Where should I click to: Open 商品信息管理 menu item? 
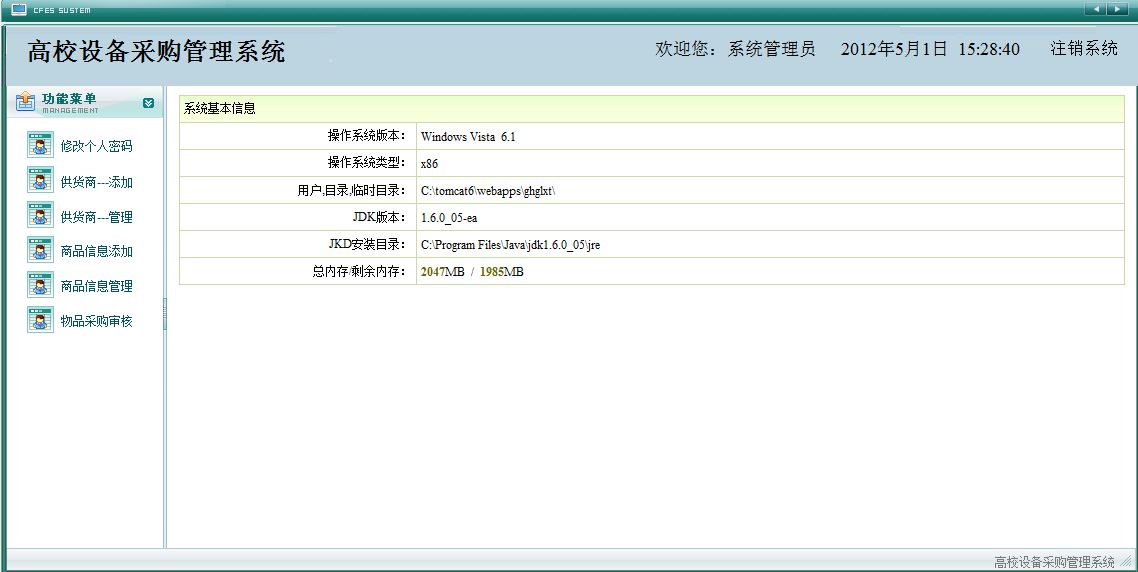[x=97, y=286]
